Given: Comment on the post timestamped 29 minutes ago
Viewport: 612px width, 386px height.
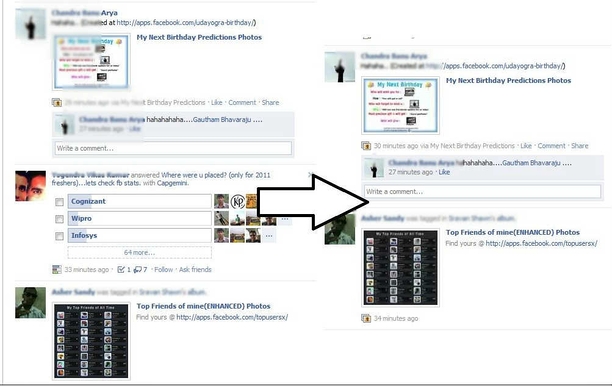Looking at the screenshot, I should 242,103.
